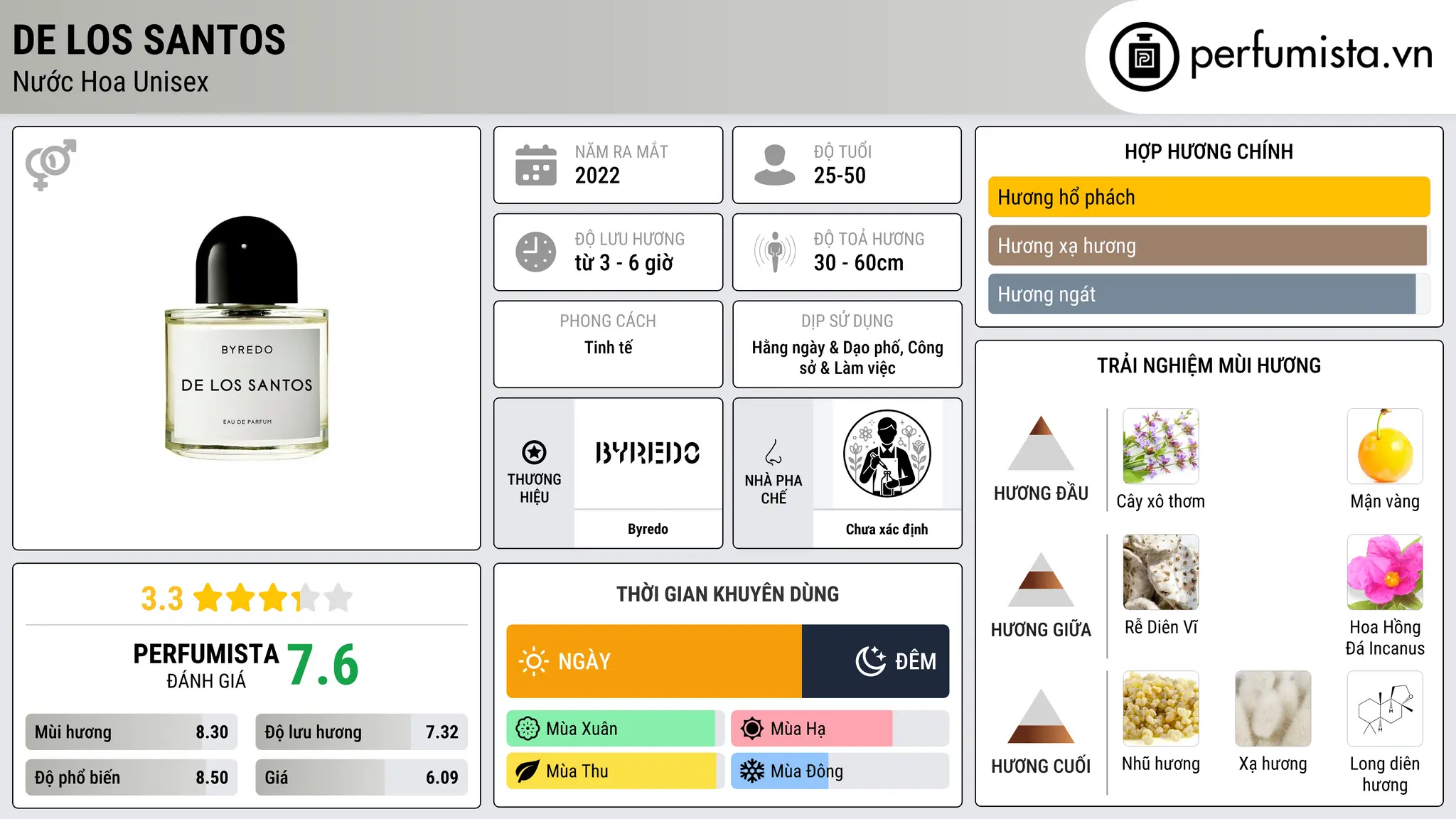The width and height of the screenshot is (1456, 819).
Task: Click the pyramid icon above Hương cuối
Action: point(1041,716)
